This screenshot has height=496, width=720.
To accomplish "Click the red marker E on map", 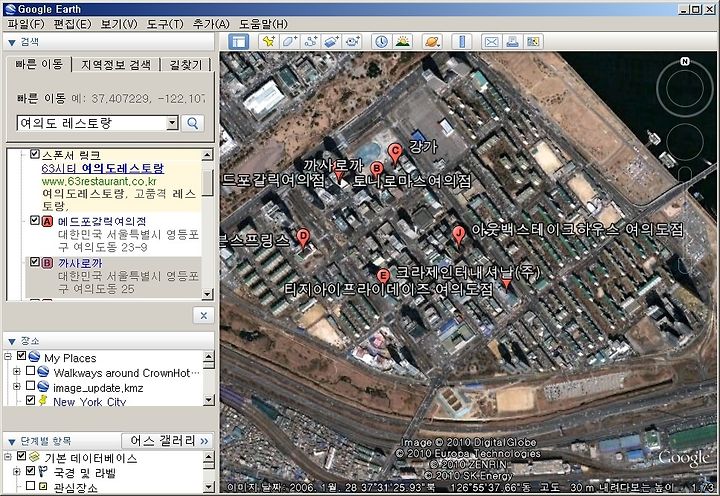I will [x=383, y=276].
